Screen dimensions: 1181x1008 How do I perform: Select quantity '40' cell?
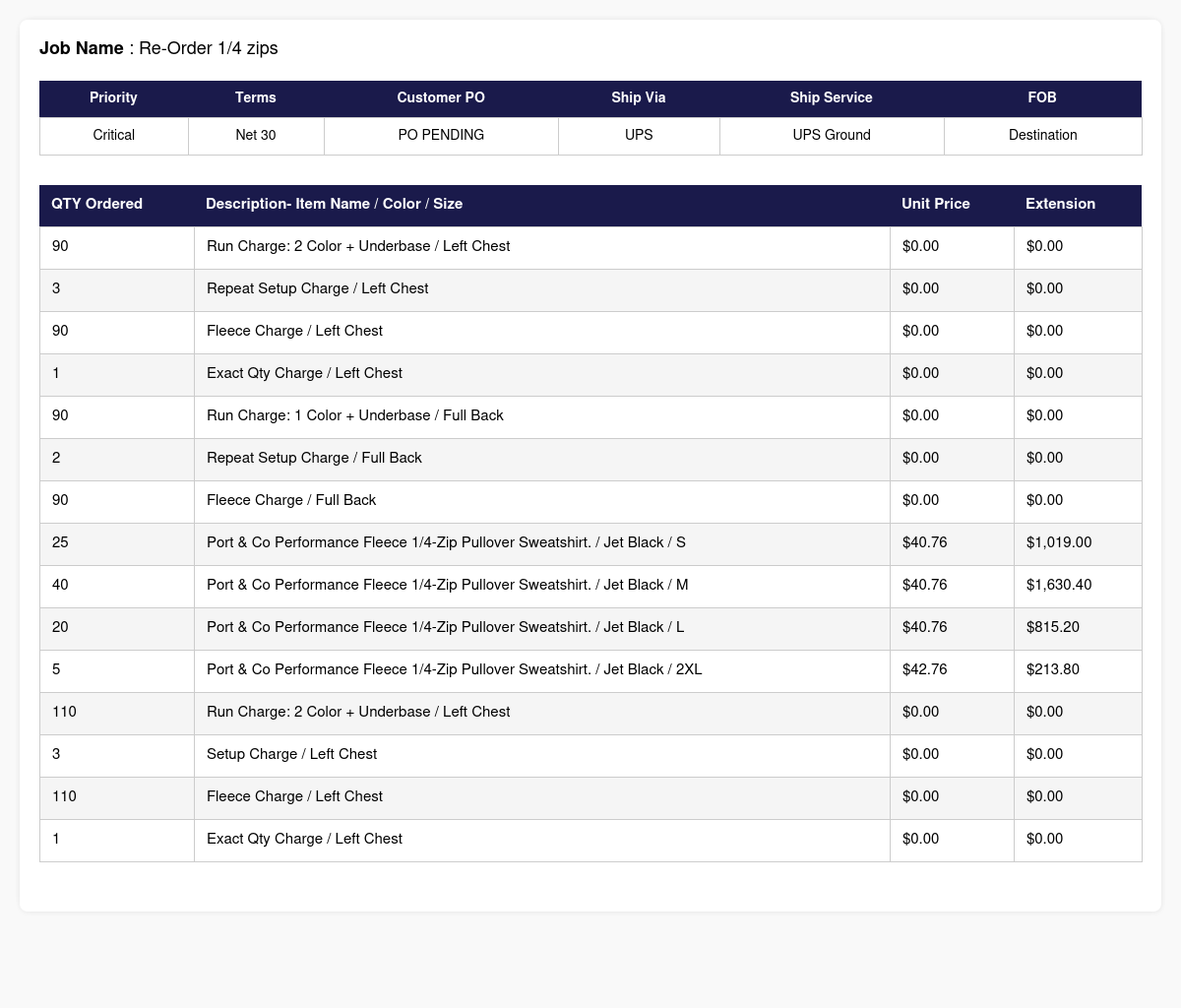click(x=117, y=585)
